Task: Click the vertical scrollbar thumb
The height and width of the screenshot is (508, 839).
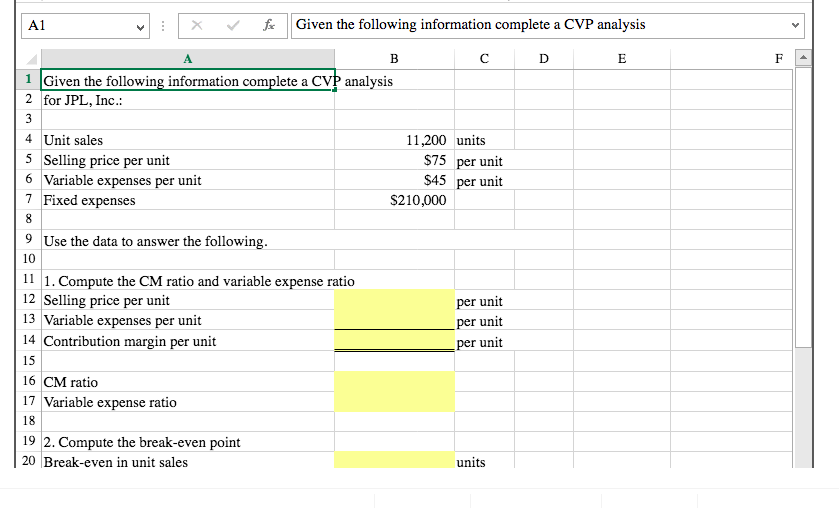Action: 803,207
